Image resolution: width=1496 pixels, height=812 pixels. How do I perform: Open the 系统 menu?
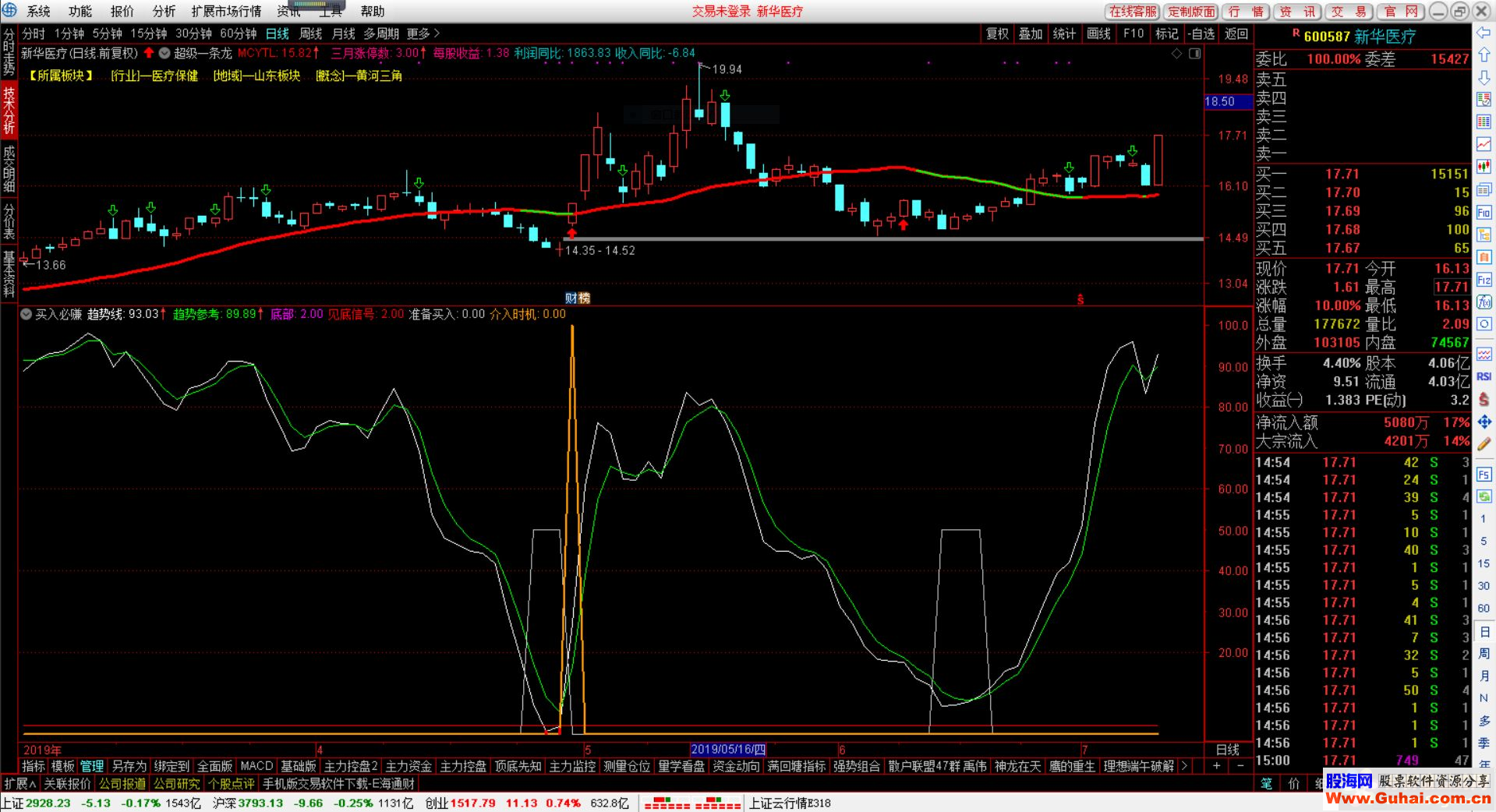(x=38, y=11)
